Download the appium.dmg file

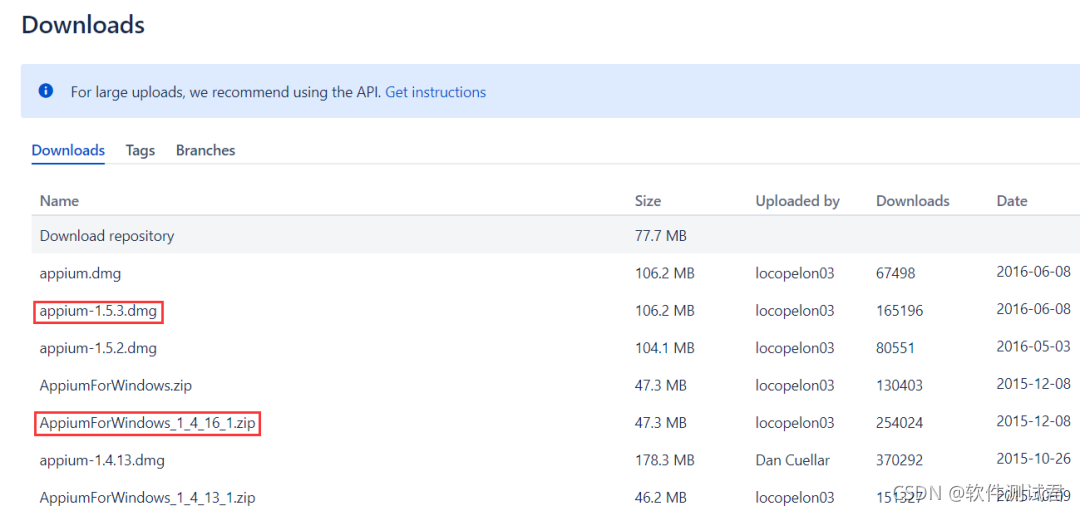[80, 273]
